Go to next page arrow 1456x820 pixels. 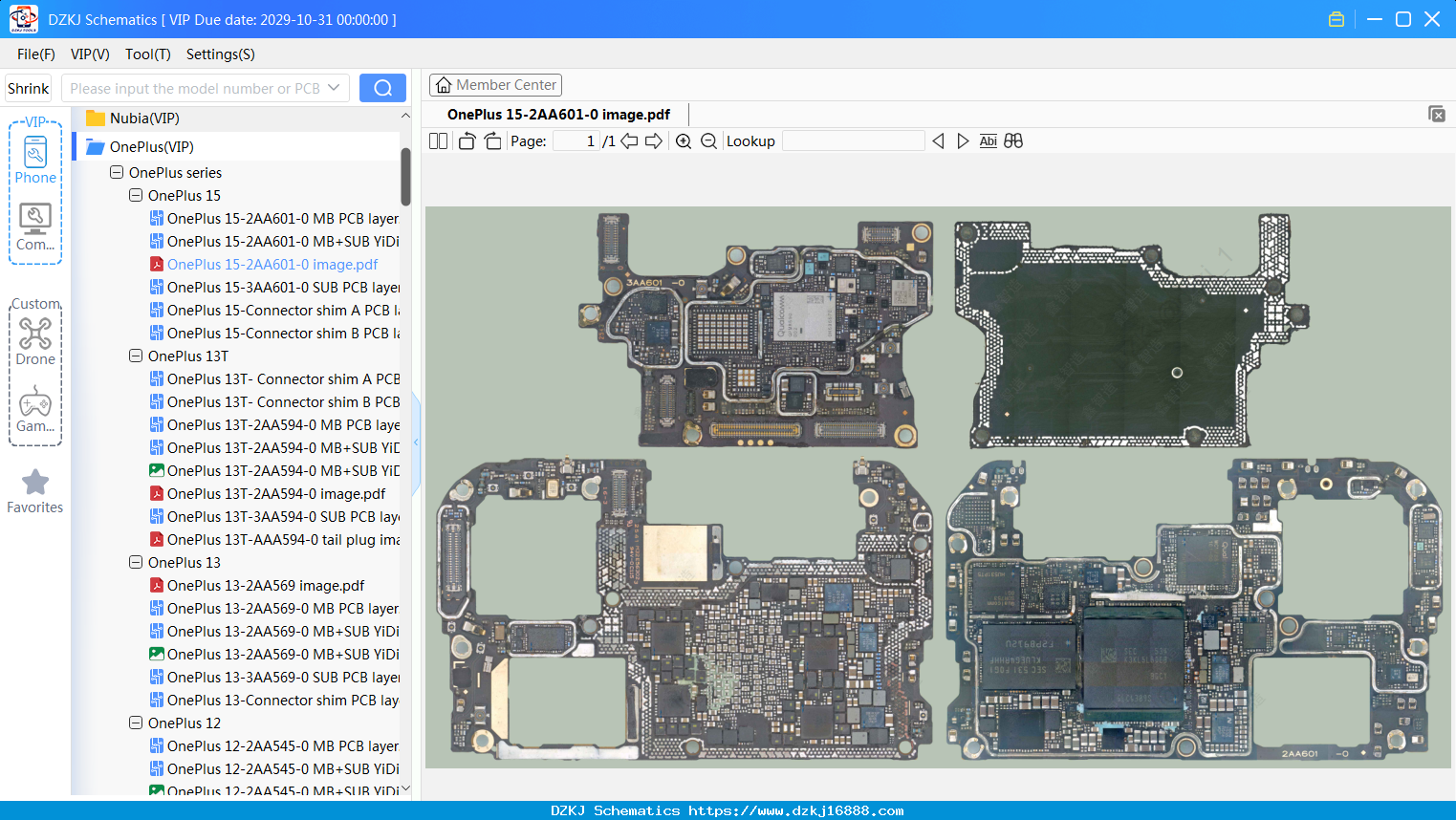pyautogui.click(x=654, y=141)
